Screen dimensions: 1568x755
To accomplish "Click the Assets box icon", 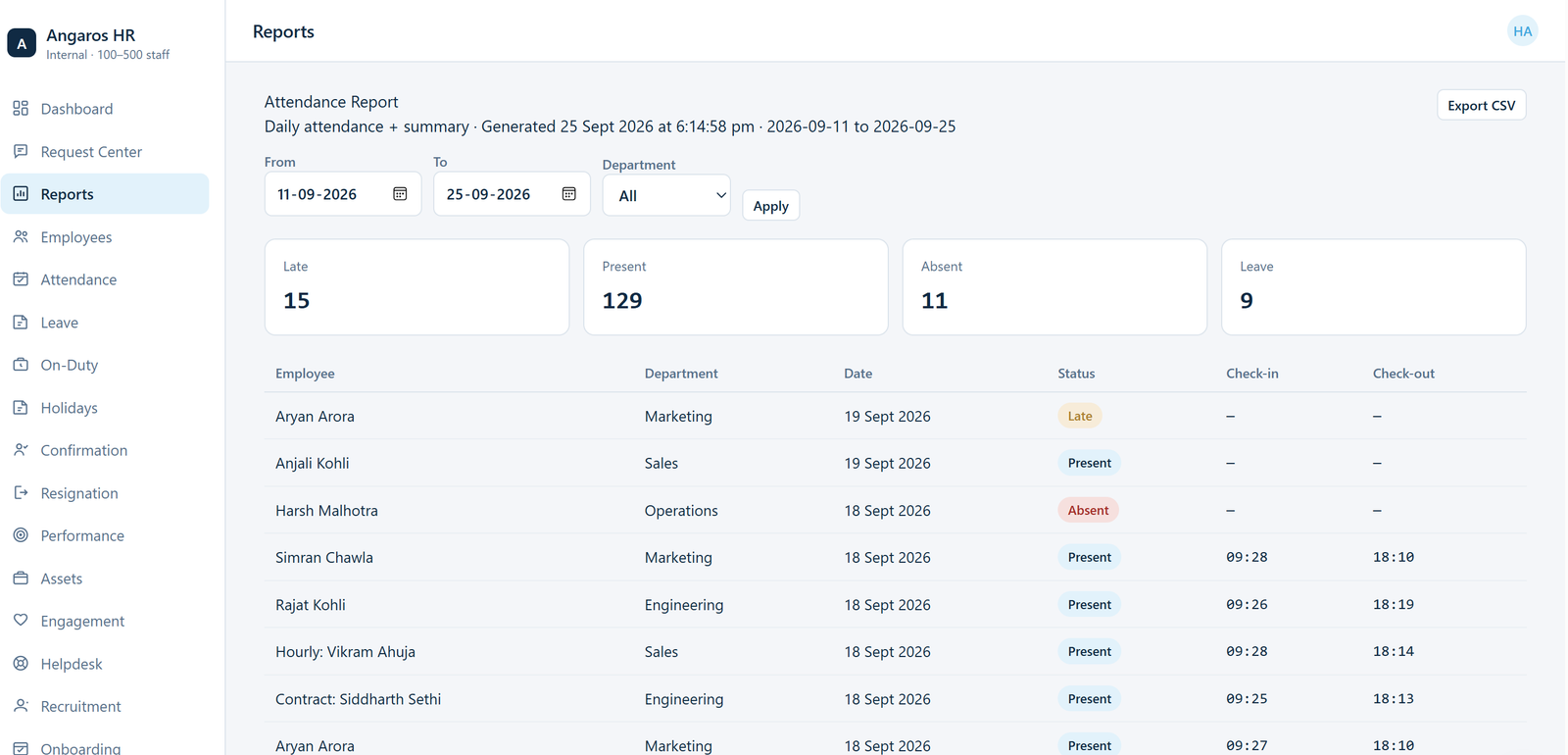I will click(x=21, y=578).
